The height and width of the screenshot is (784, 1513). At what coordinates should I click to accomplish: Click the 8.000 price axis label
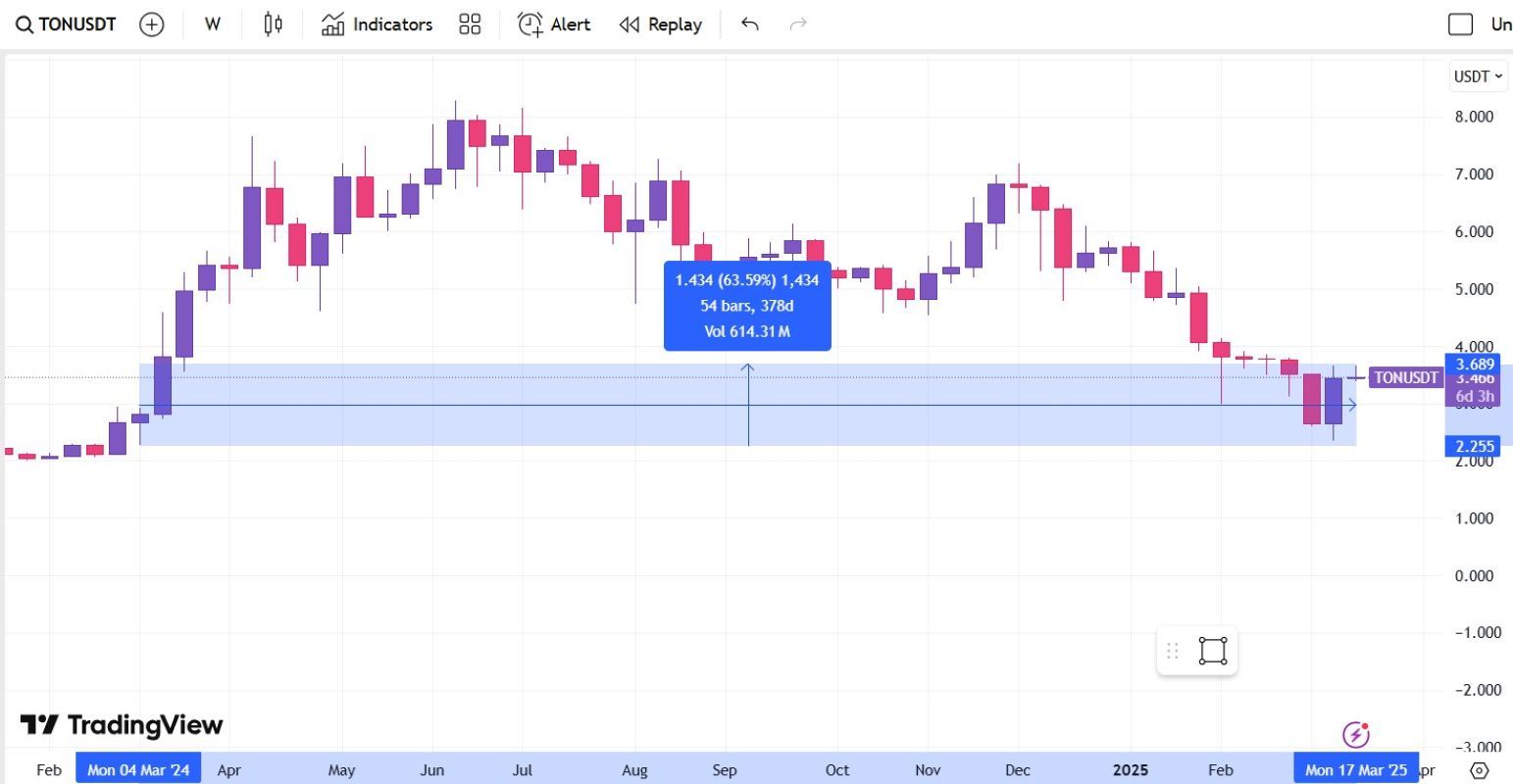click(x=1474, y=117)
